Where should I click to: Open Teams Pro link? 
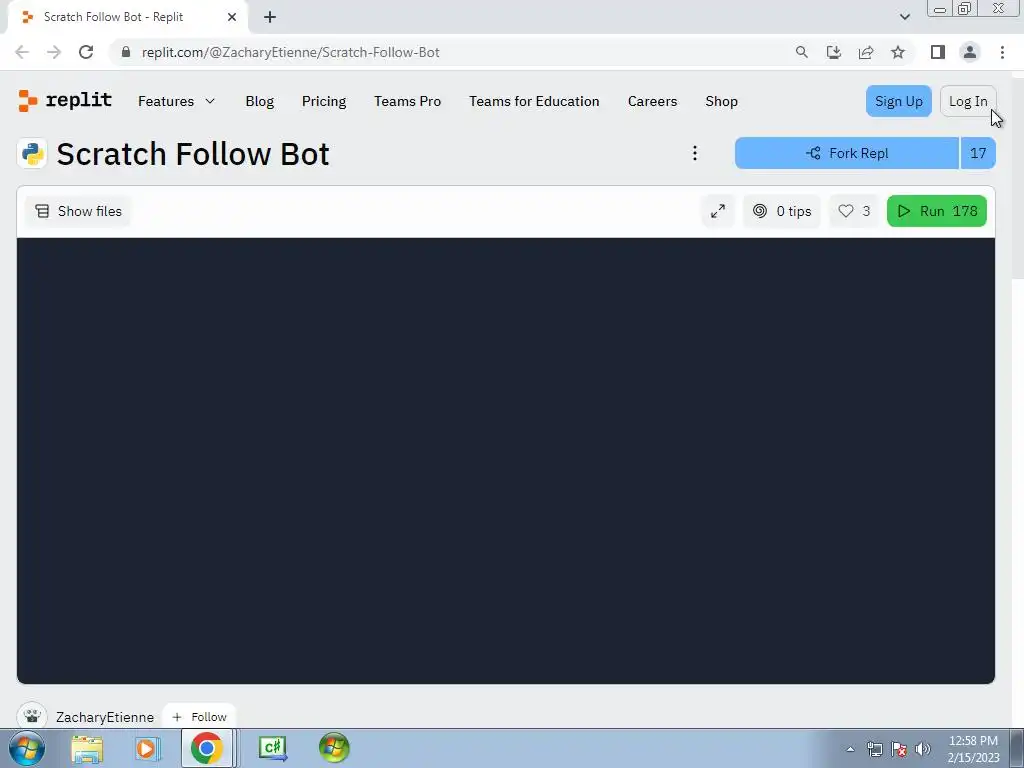[x=408, y=101]
